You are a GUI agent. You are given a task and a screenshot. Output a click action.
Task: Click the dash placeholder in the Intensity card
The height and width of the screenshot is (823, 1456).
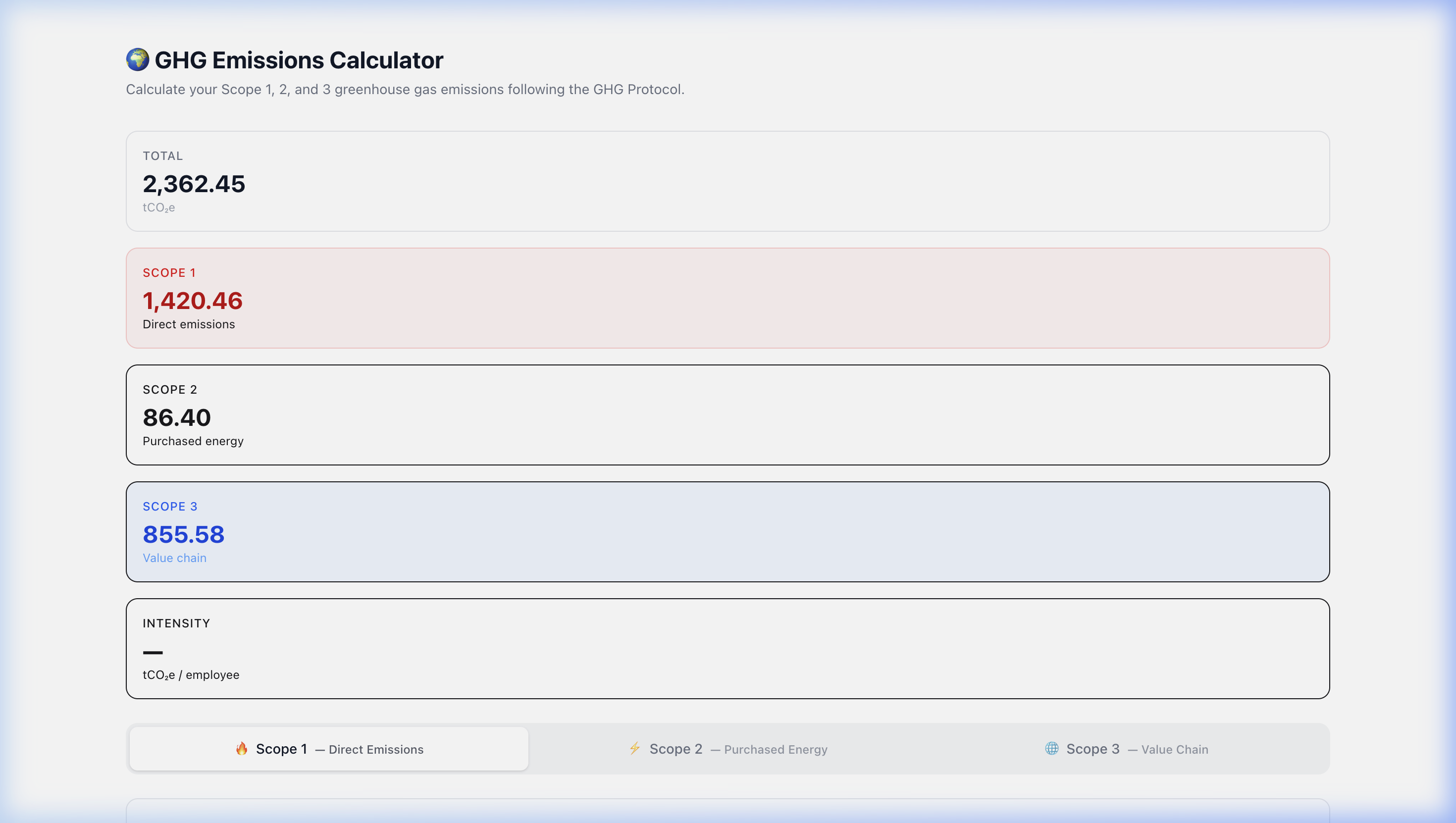click(153, 652)
